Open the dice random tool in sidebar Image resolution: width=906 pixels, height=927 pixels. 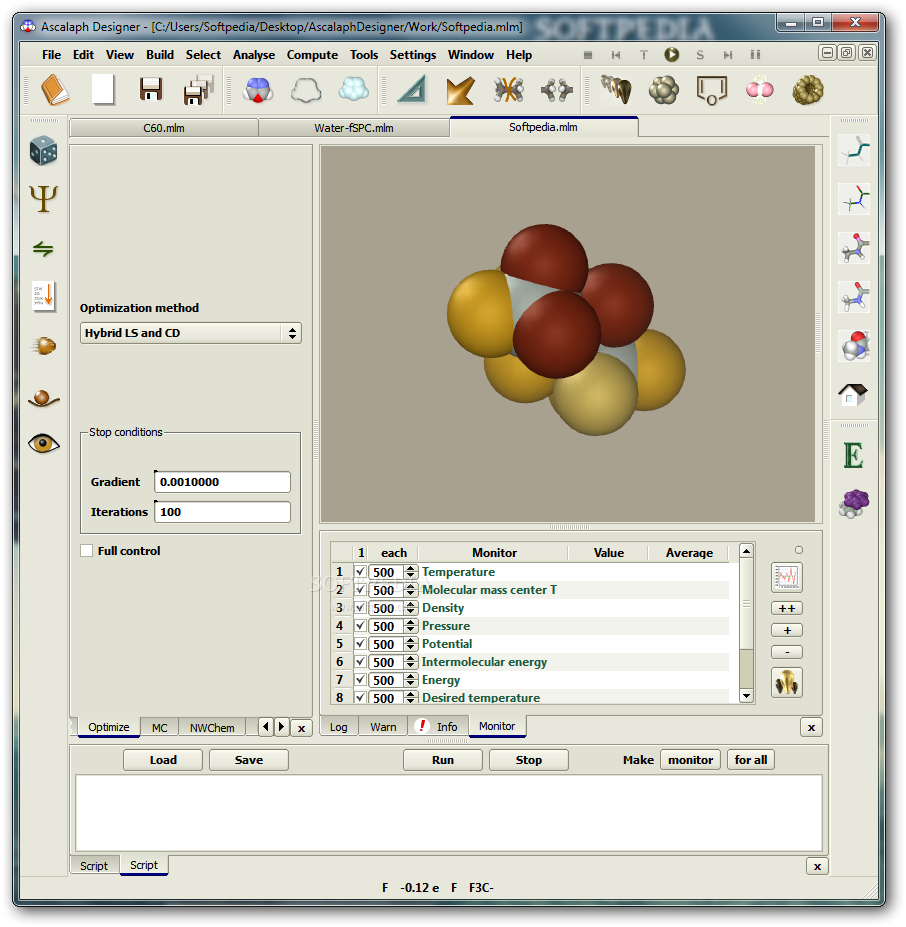coord(44,150)
